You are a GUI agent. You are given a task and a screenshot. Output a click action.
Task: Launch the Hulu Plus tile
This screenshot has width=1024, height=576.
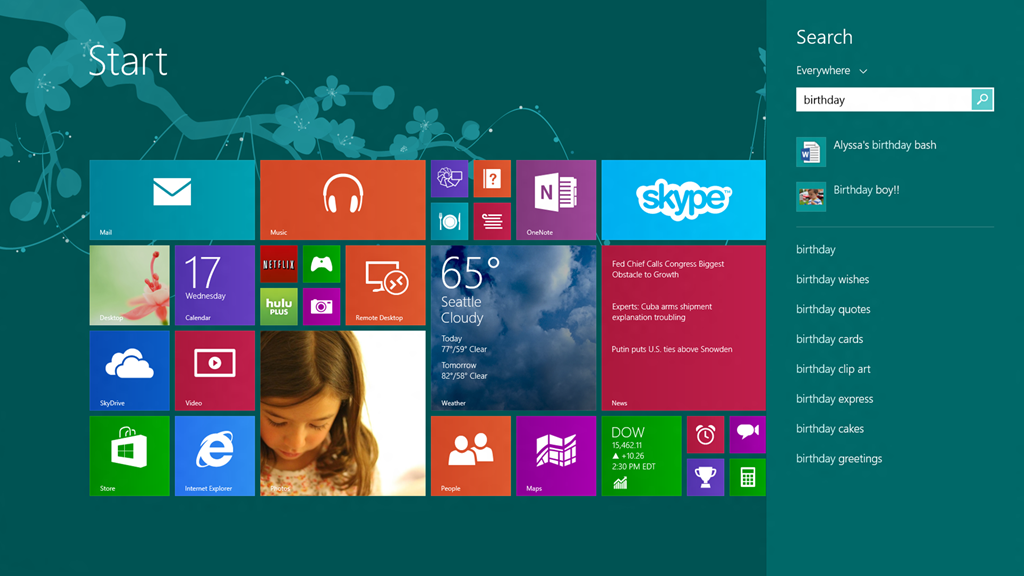pyautogui.click(x=279, y=306)
